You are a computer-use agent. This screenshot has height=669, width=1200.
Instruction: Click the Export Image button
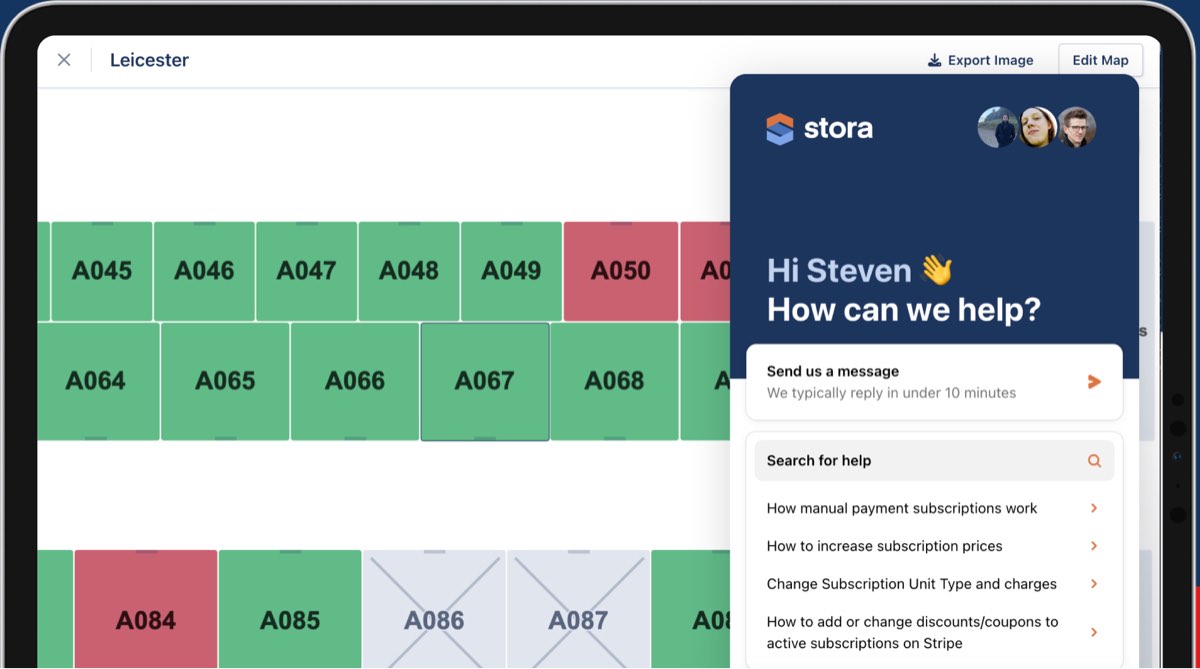pyautogui.click(x=980, y=60)
